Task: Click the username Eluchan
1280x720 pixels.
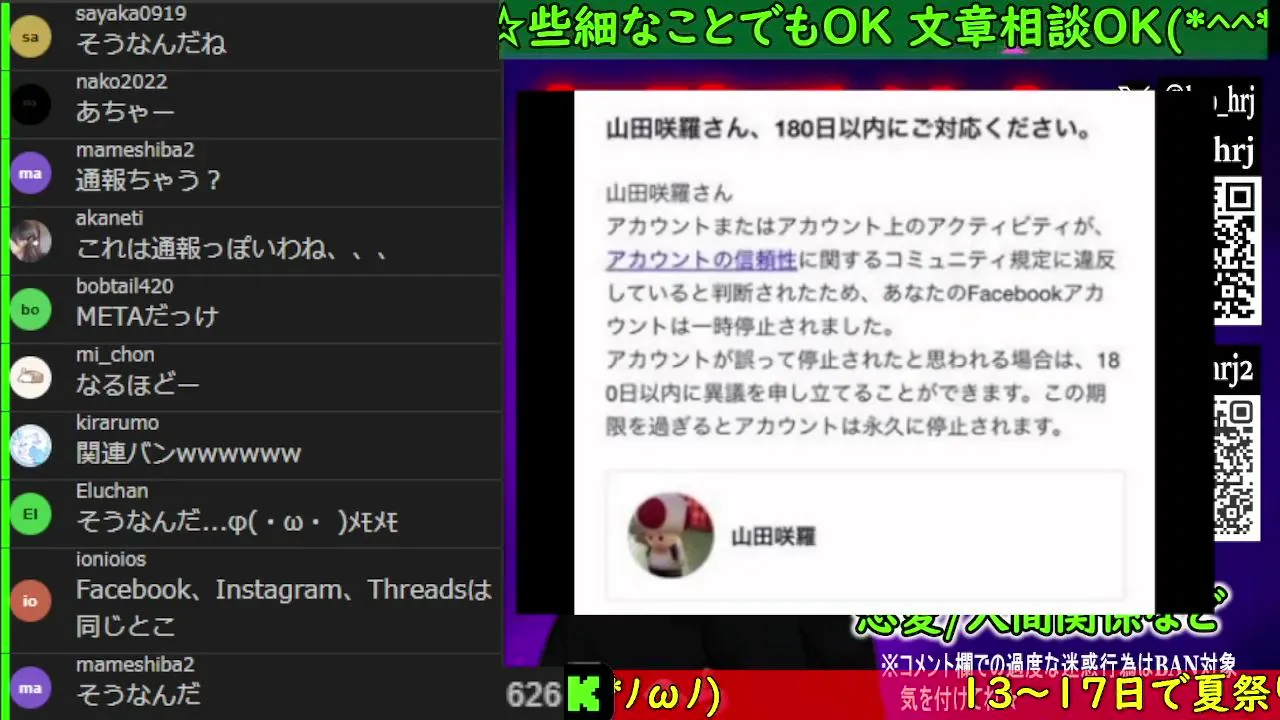Action: [x=112, y=490]
